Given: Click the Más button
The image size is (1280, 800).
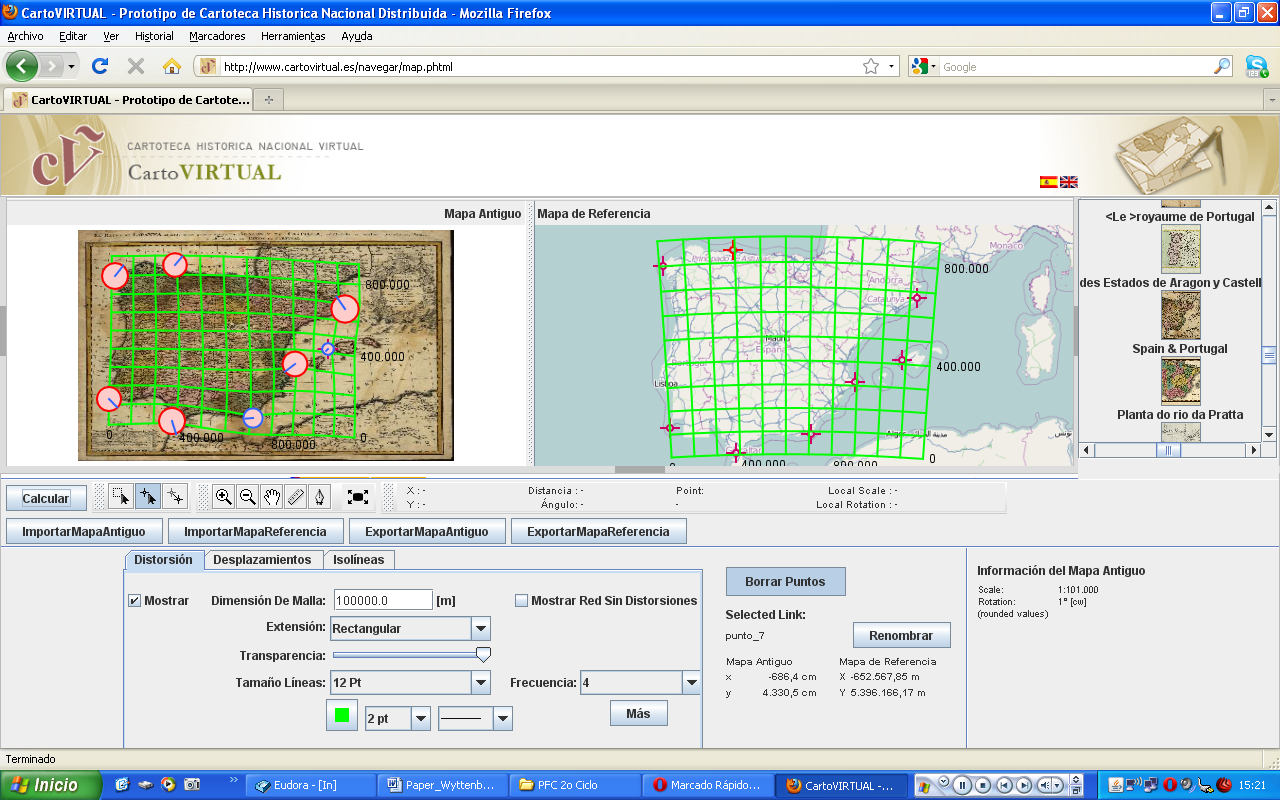Looking at the screenshot, I should click(x=638, y=713).
